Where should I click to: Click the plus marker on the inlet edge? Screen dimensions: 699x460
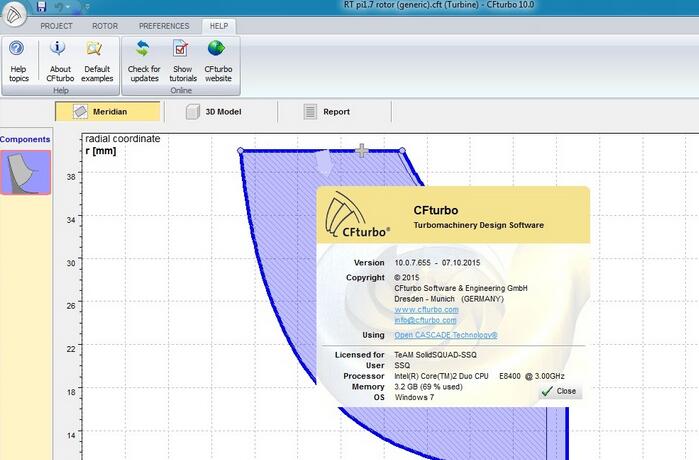[362, 151]
